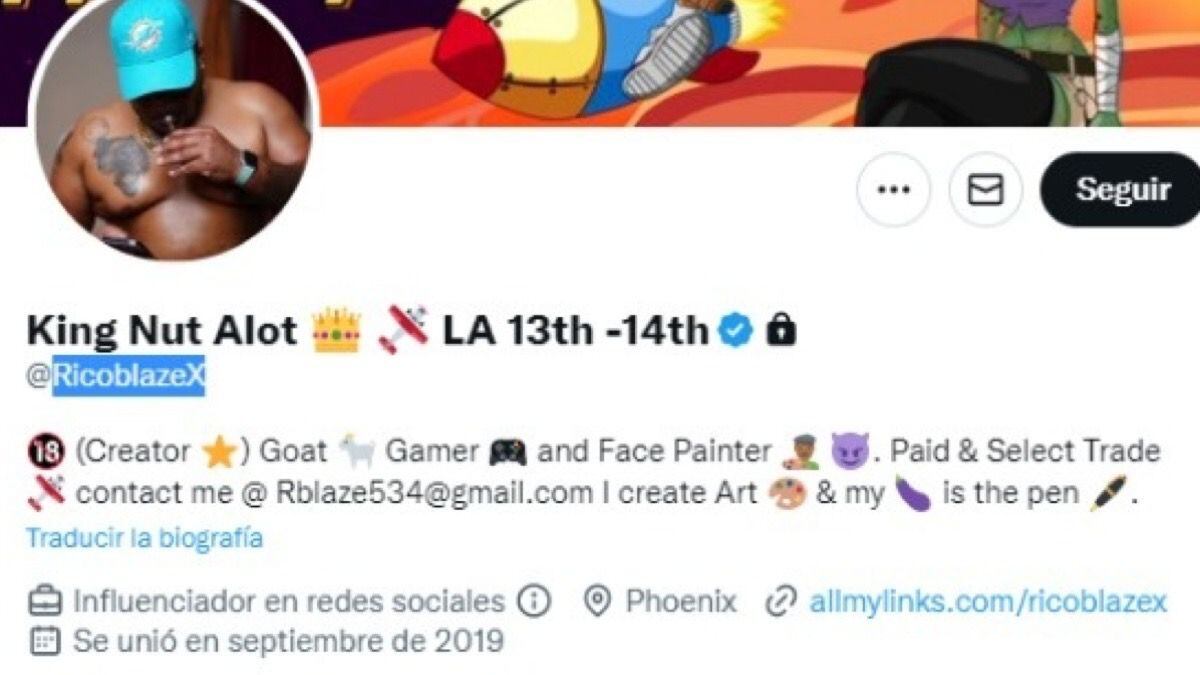Image resolution: width=1200 pixels, height=675 pixels.
Task: Click the briefcase category icon
Action: (43, 601)
